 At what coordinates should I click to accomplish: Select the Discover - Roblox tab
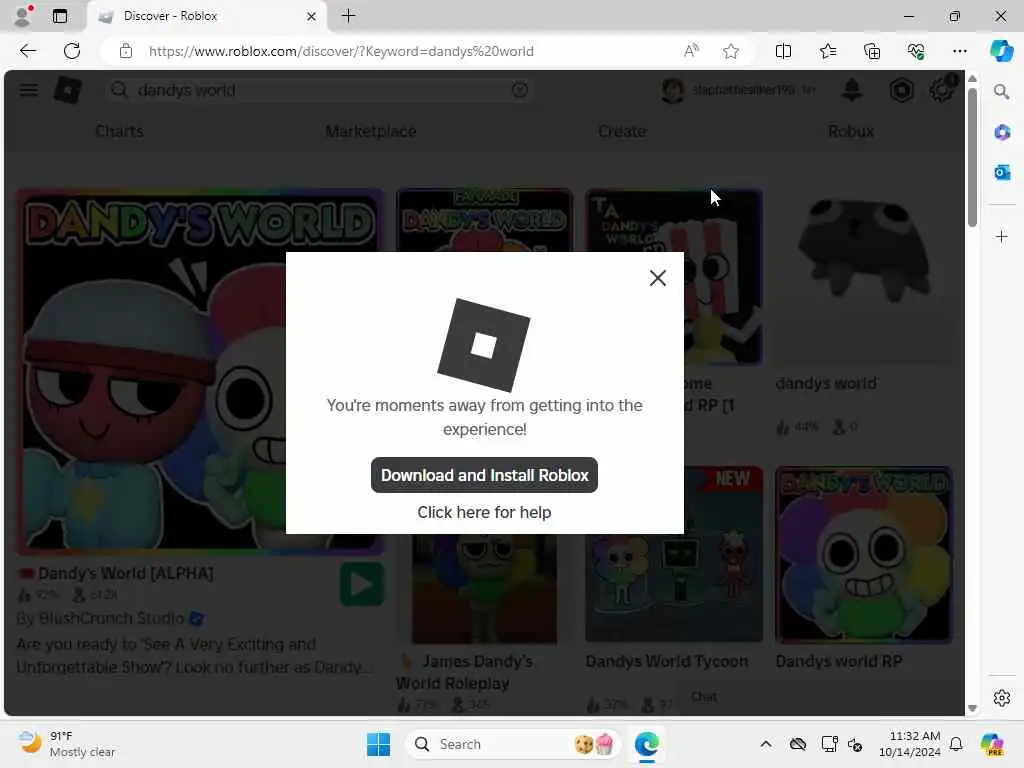click(x=206, y=16)
